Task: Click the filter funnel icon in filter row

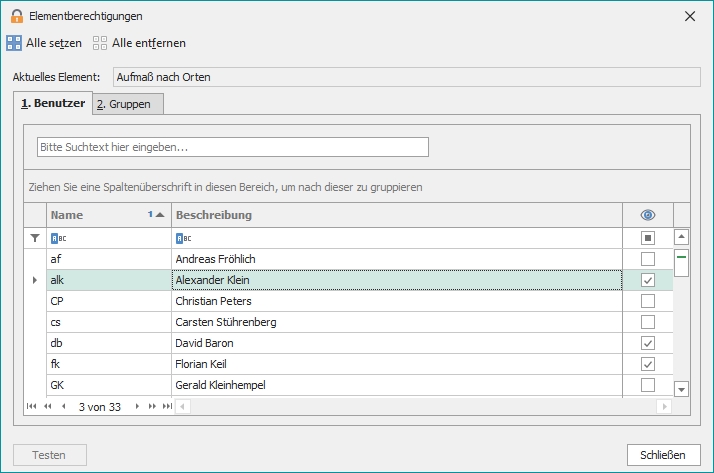Action: pos(35,238)
